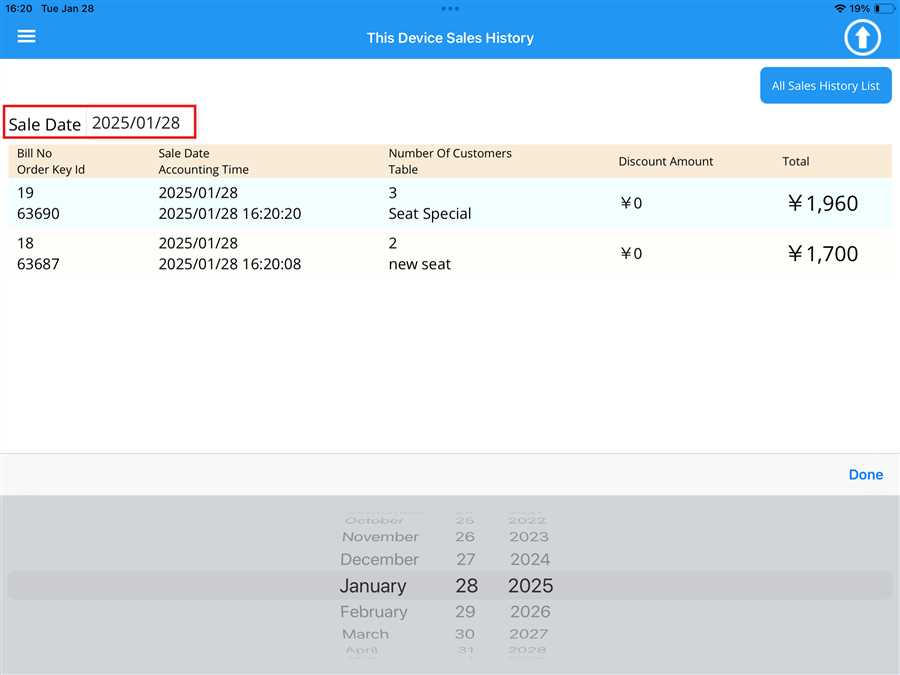The width and height of the screenshot is (900, 675).
Task: Pick year 2026 in the wheel
Action: click(x=530, y=612)
